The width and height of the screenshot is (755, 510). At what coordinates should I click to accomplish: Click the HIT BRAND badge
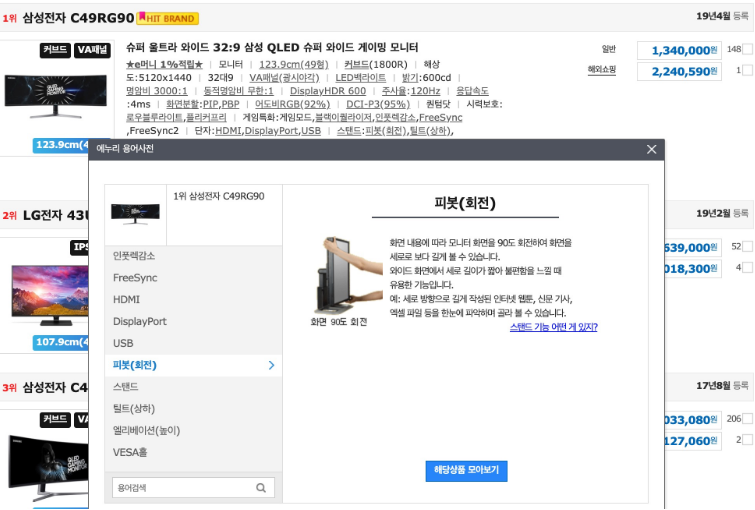(168, 18)
